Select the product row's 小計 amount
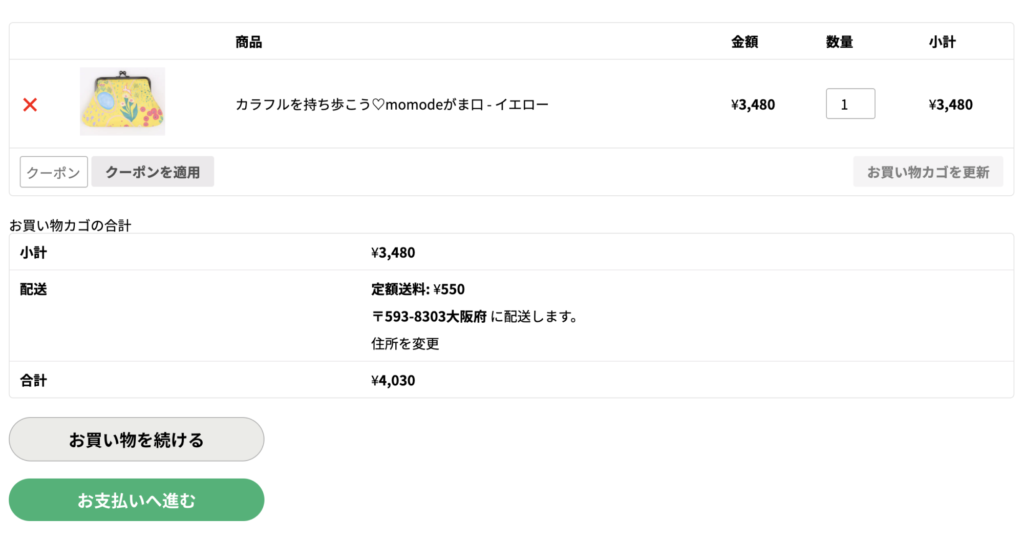The height and width of the screenshot is (539, 1024). pyautogui.click(x=950, y=104)
